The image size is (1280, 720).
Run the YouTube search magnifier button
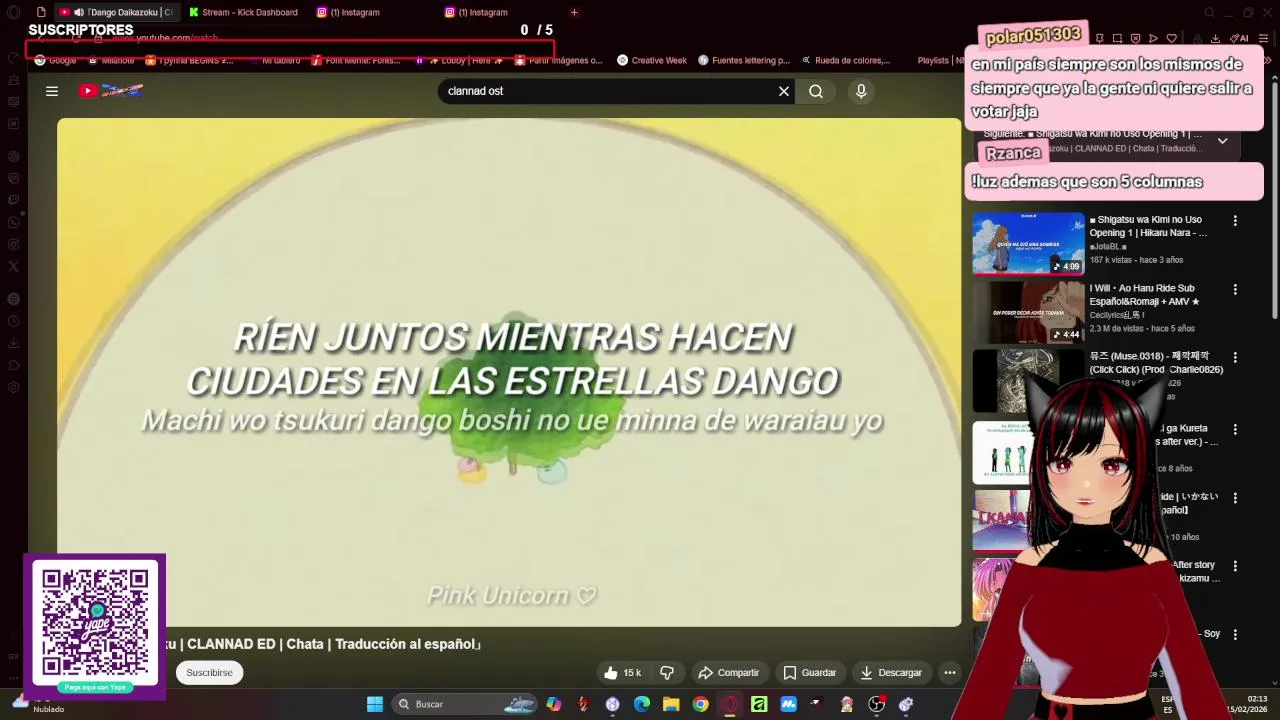(x=816, y=91)
